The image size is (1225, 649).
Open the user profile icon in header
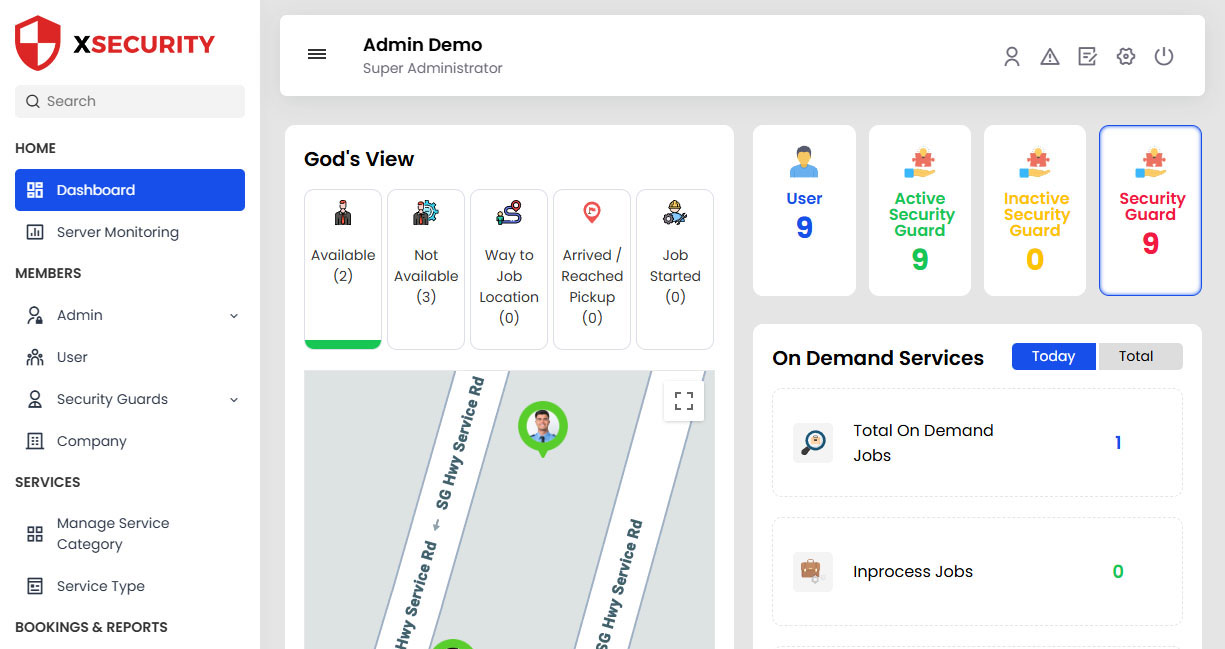(1012, 57)
